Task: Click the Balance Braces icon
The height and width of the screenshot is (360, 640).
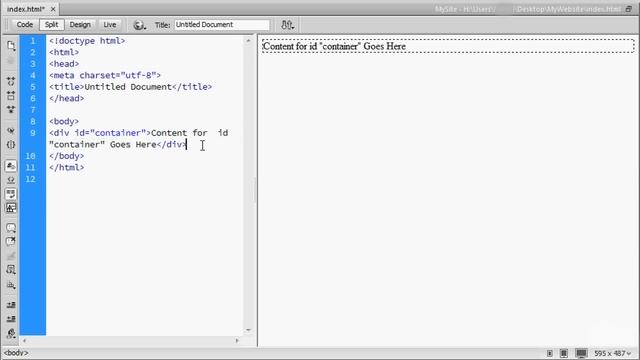Action: (x=11, y=144)
